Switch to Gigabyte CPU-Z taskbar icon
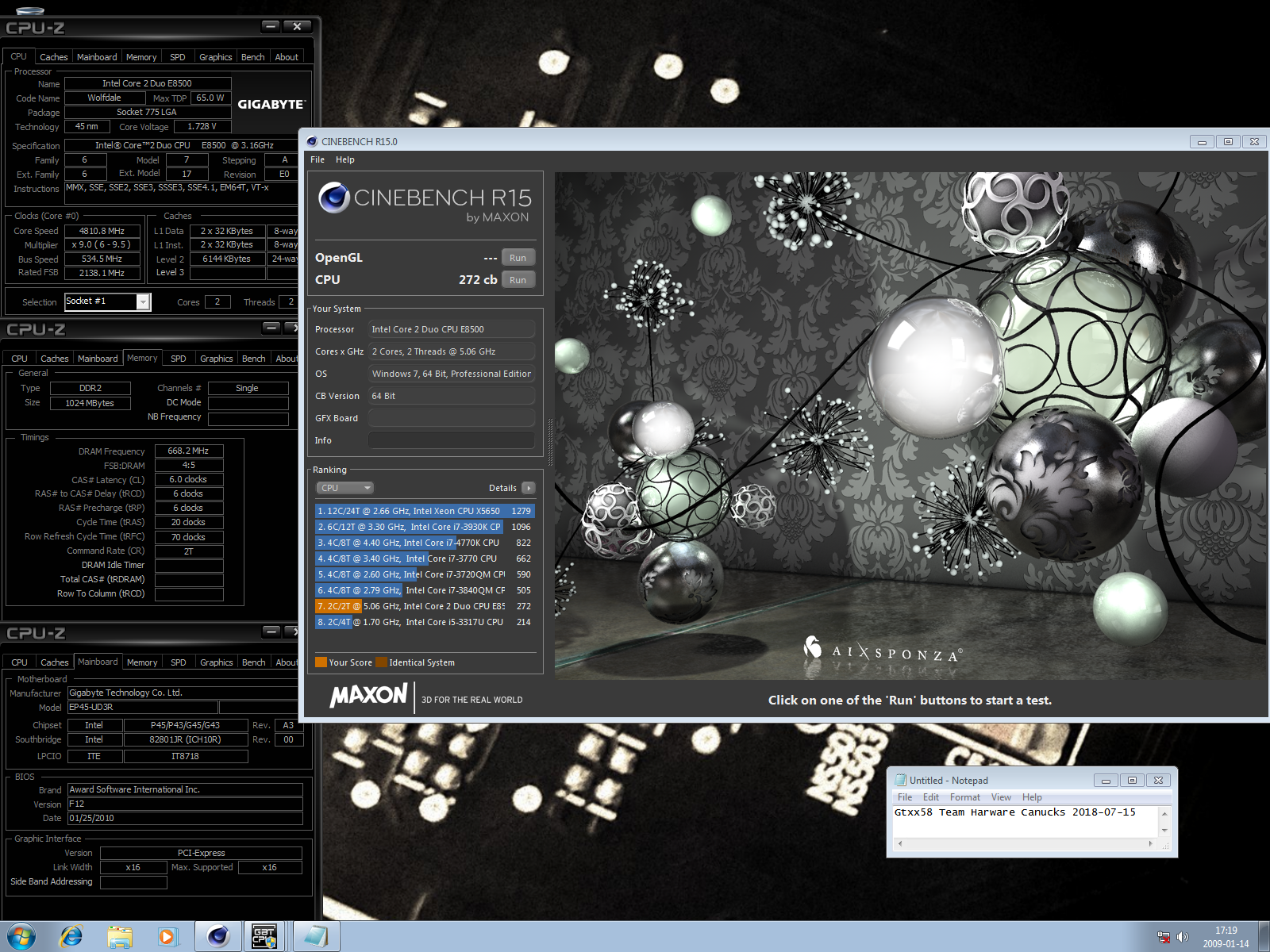1270x952 pixels. tap(264, 937)
